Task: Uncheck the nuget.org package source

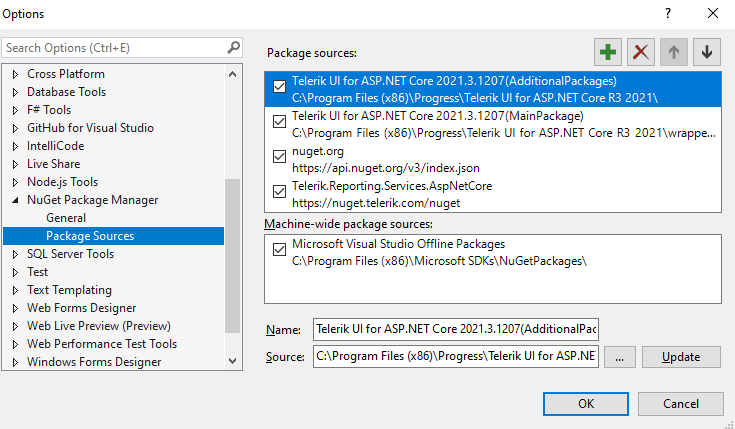Action: pos(279,157)
